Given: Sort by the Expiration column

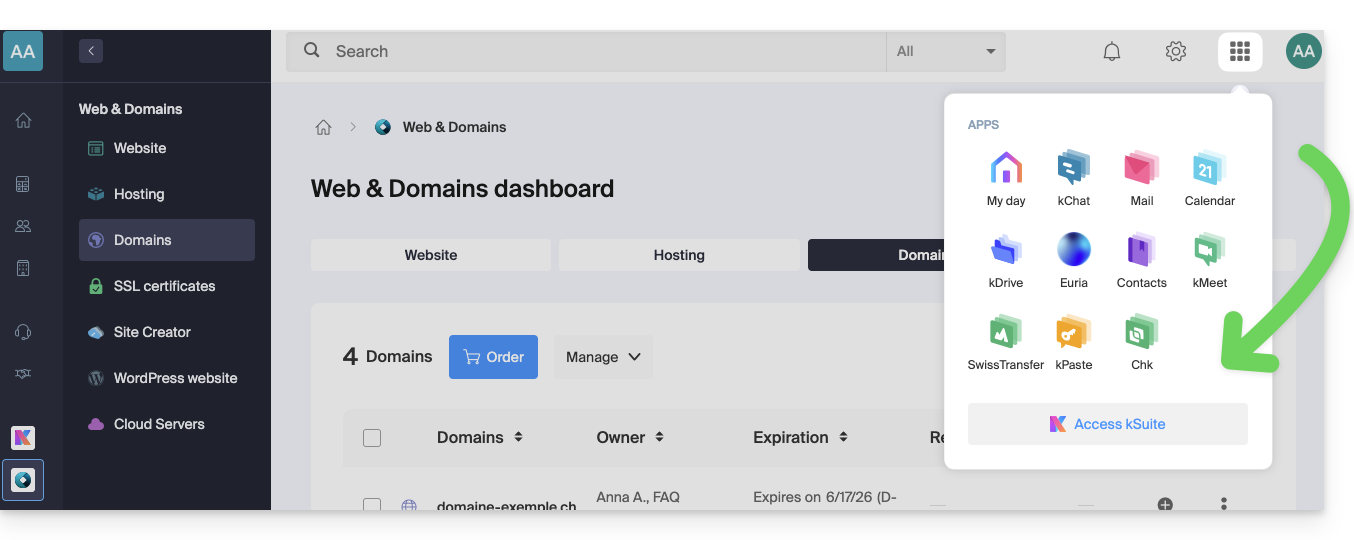Looking at the screenshot, I should [800, 438].
